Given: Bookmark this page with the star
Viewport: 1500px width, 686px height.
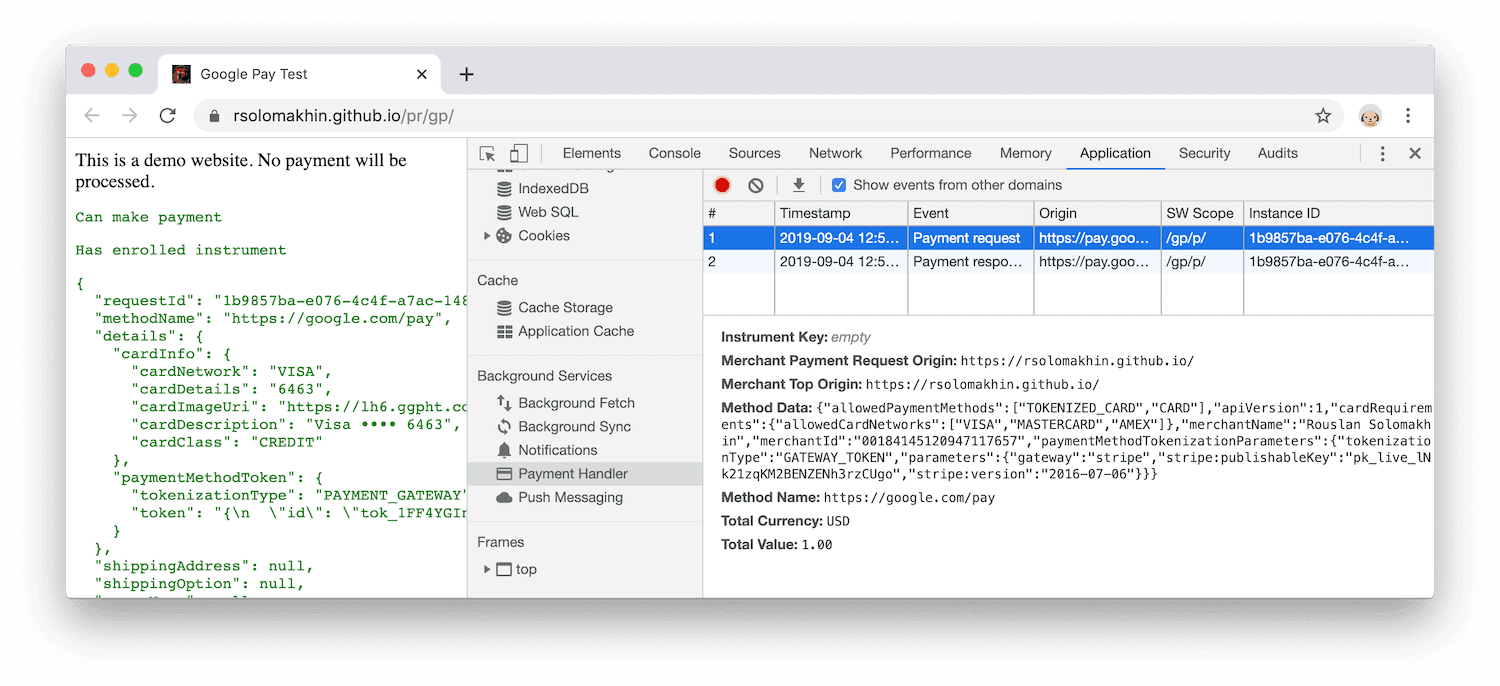Looking at the screenshot, I should [x=1322, y=115].
